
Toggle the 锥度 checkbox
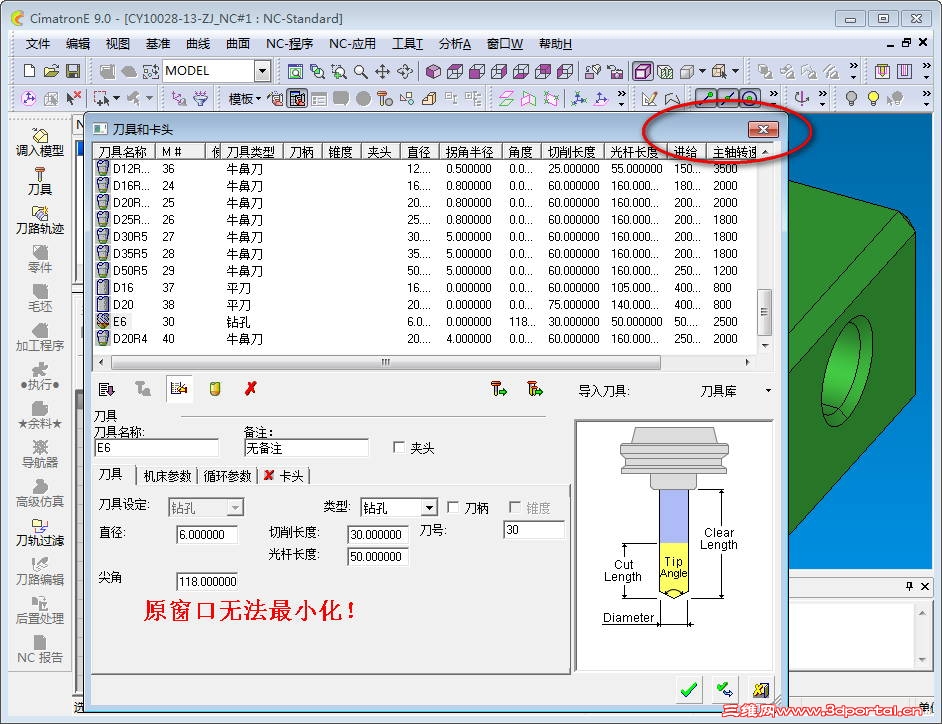click(x=515, y=507)
